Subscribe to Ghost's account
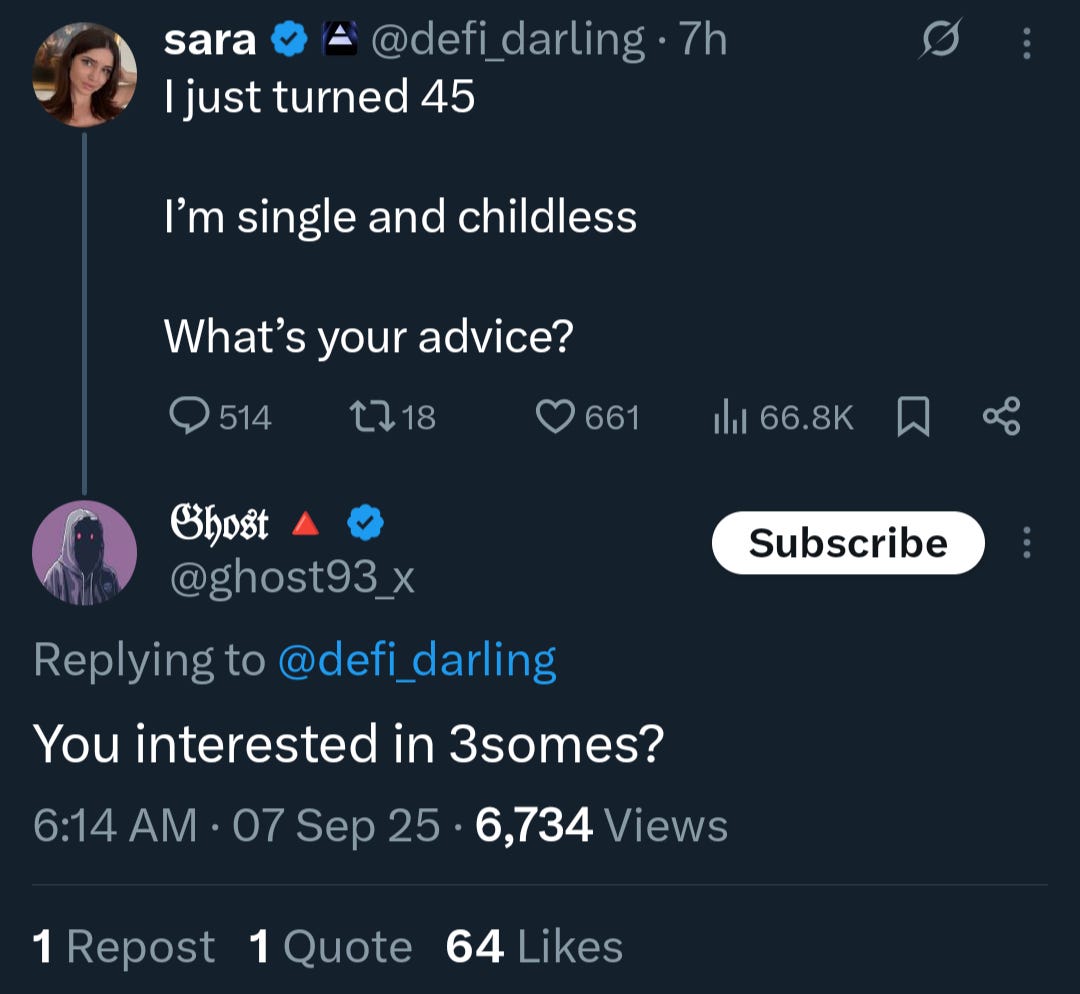Screen dimensions: 1080x994 tap(848, 543)
